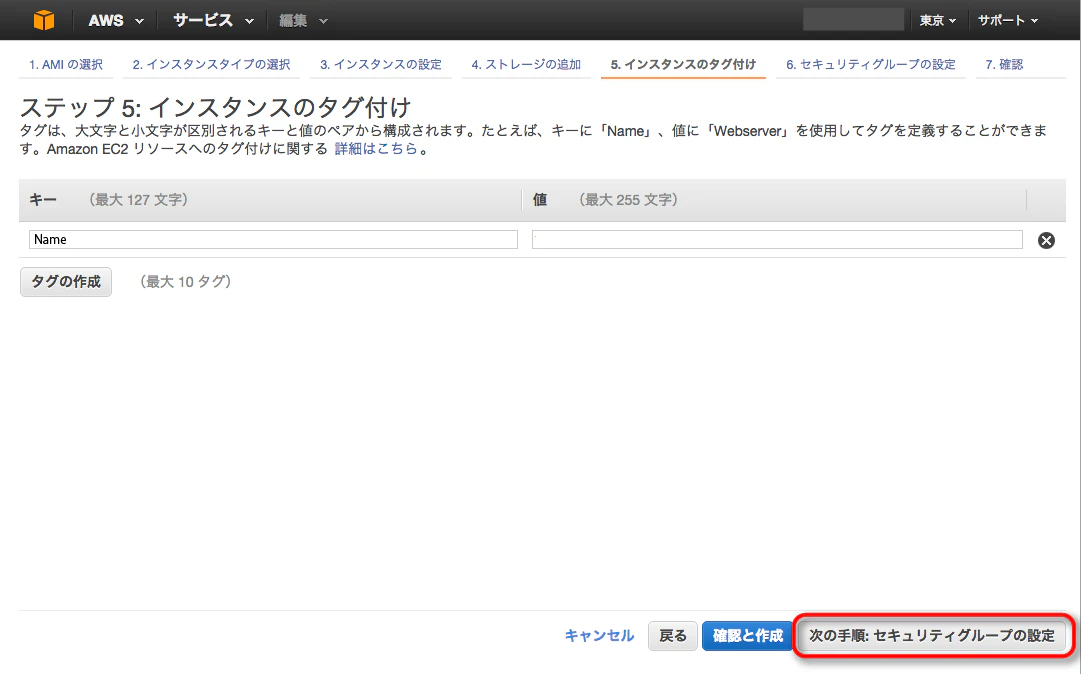The height and width of the screenshot is (674, 1081).
Task: Remove the Name tag row with X icon
Action: coord(1046,240)
